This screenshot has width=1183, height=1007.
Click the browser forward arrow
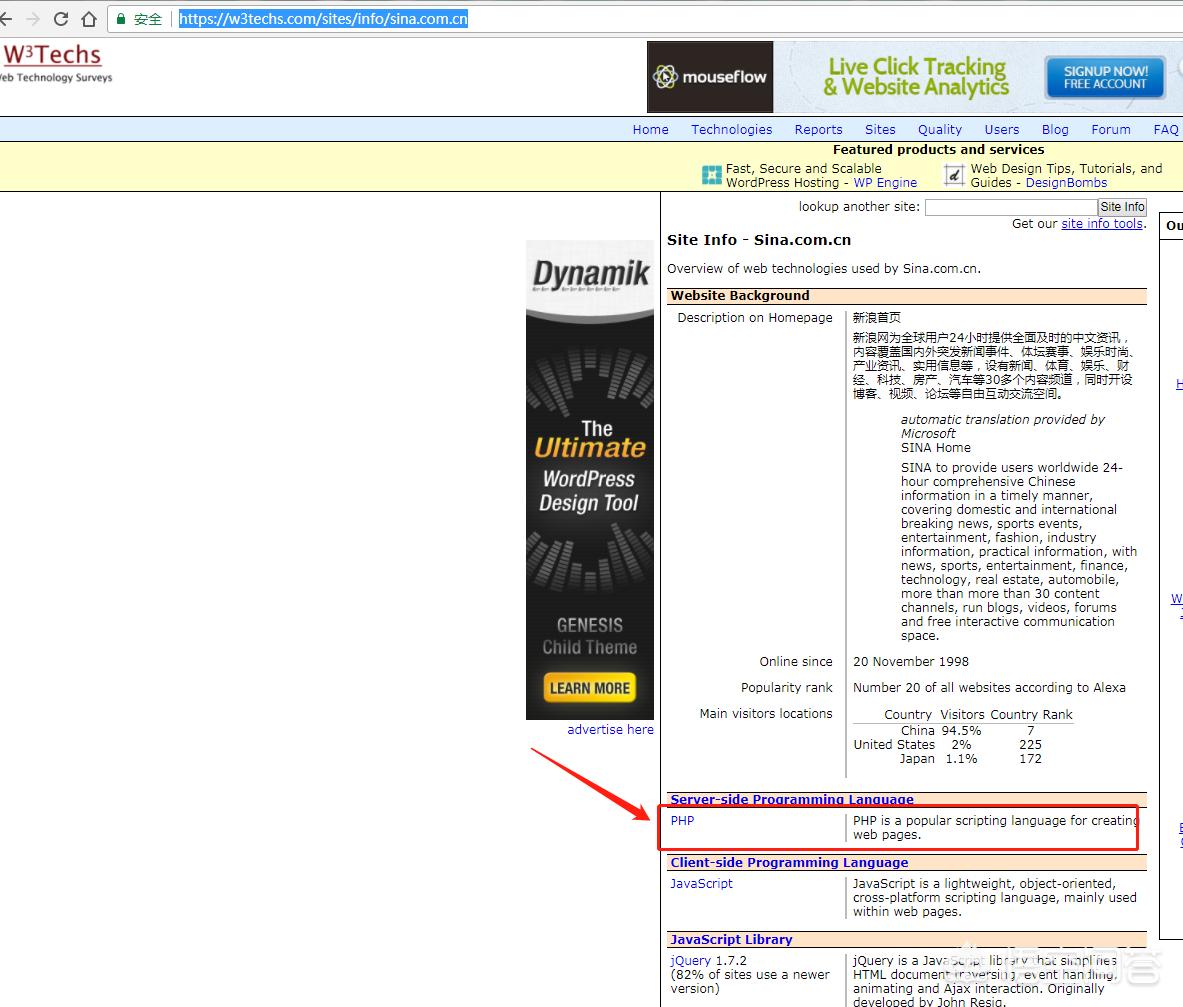[32, 19]
